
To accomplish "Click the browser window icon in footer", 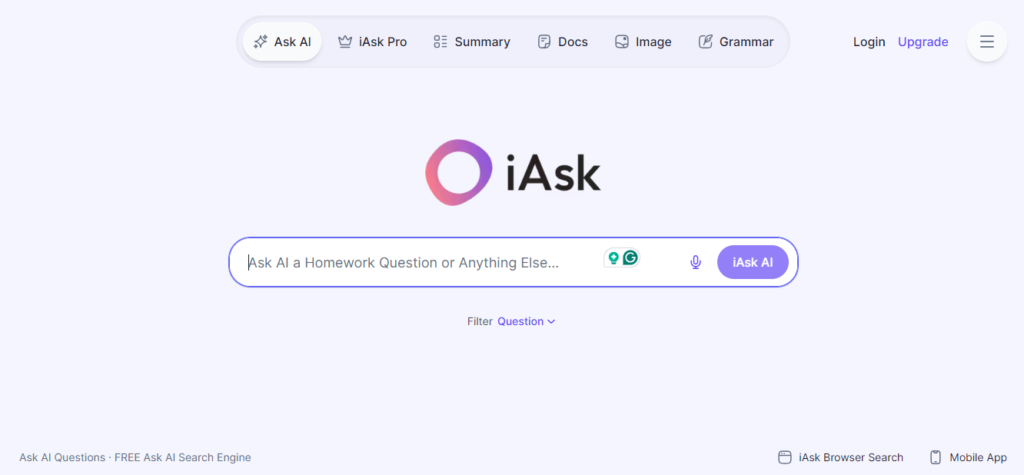I will pyautogui.click(x=784, y=457).
